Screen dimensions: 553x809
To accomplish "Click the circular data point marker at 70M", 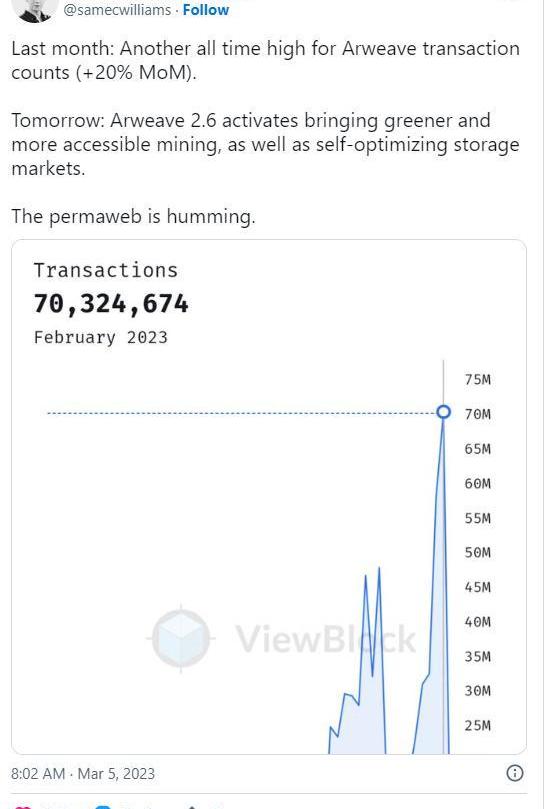I will (443, 412).
